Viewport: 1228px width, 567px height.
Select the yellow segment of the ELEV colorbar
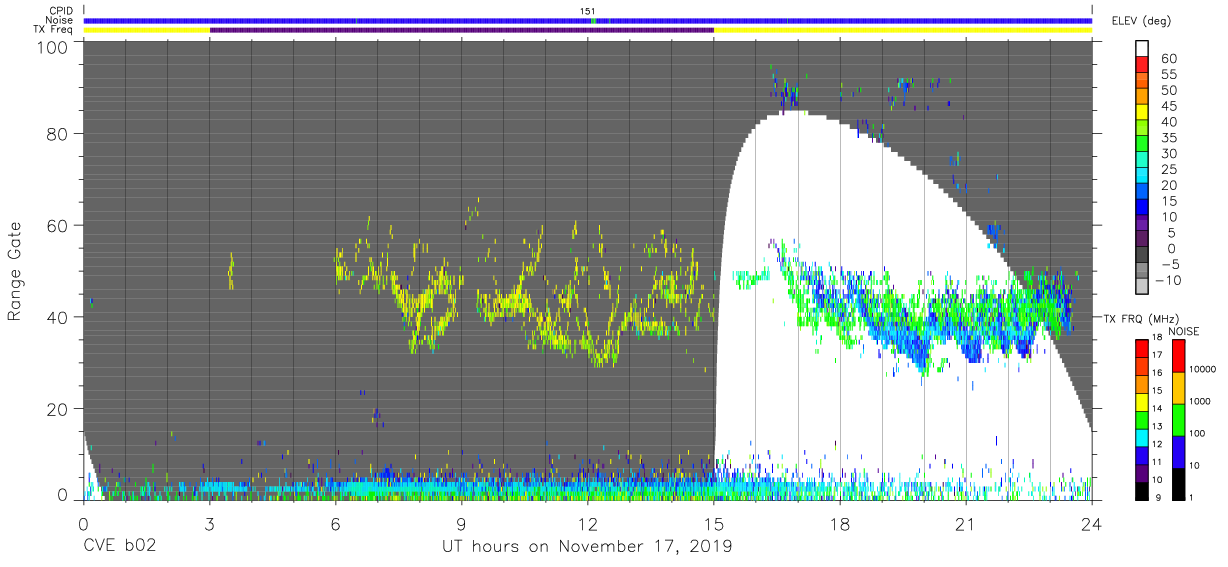point(1143,113)
